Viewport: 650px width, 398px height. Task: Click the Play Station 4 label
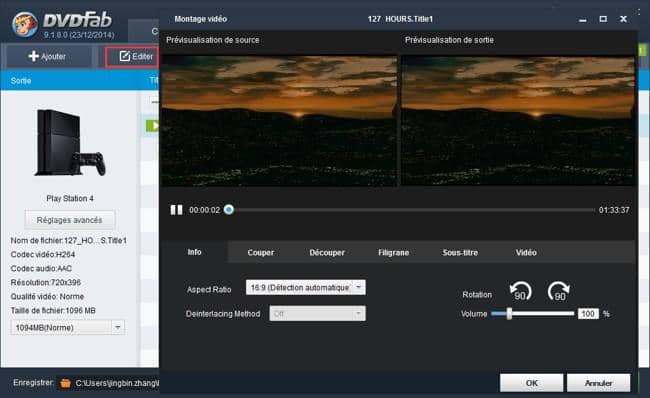pyautogui.click(x=70, y=199)
